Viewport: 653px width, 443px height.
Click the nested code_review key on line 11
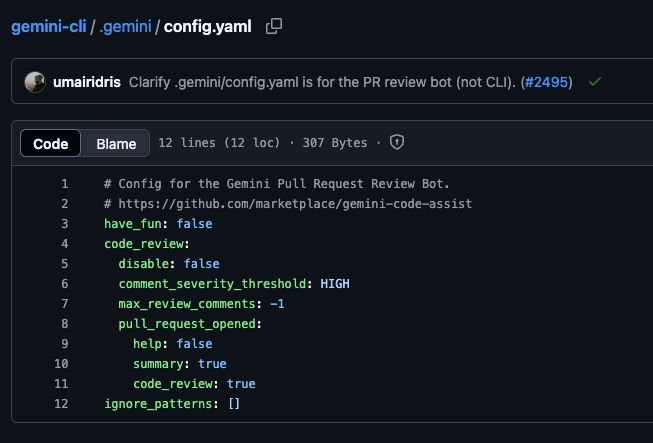[x=173, y=383]
